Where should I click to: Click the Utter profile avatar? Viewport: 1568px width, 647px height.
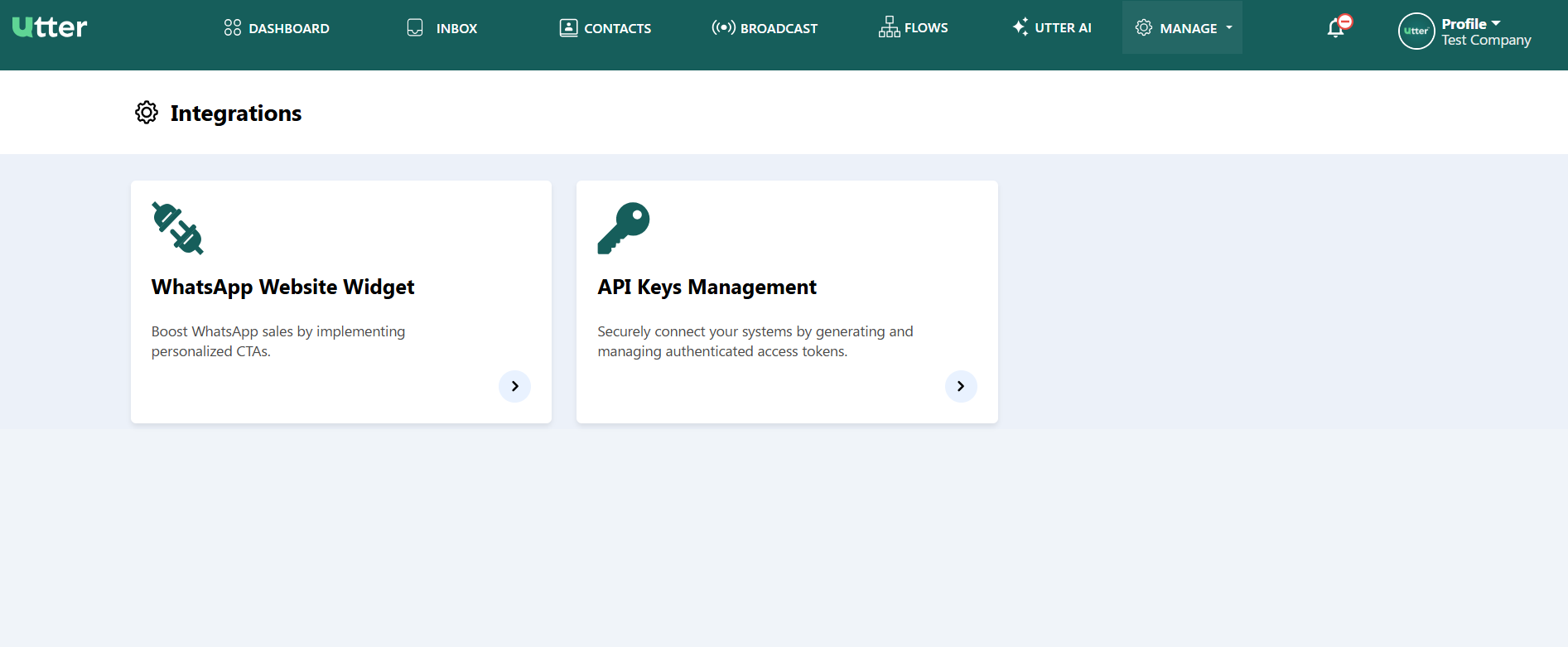1416,31
